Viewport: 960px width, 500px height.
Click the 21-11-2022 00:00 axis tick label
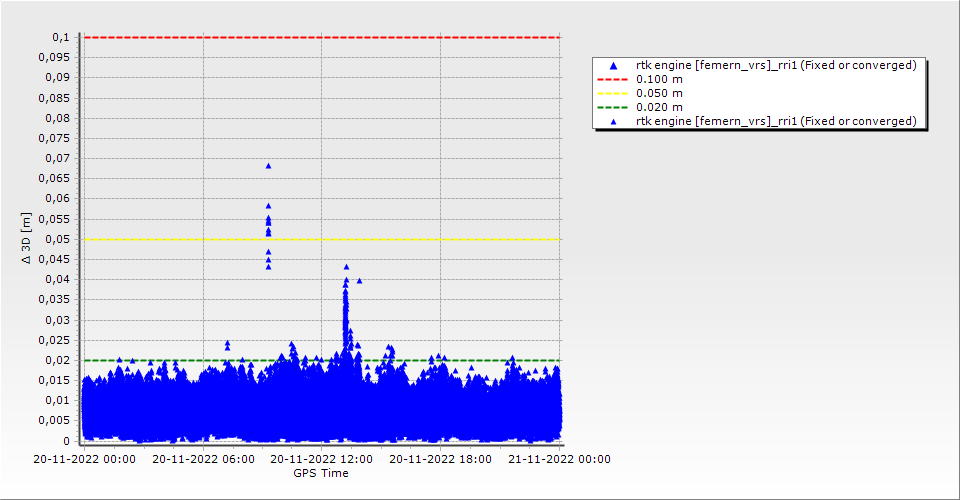coord(558,459)
